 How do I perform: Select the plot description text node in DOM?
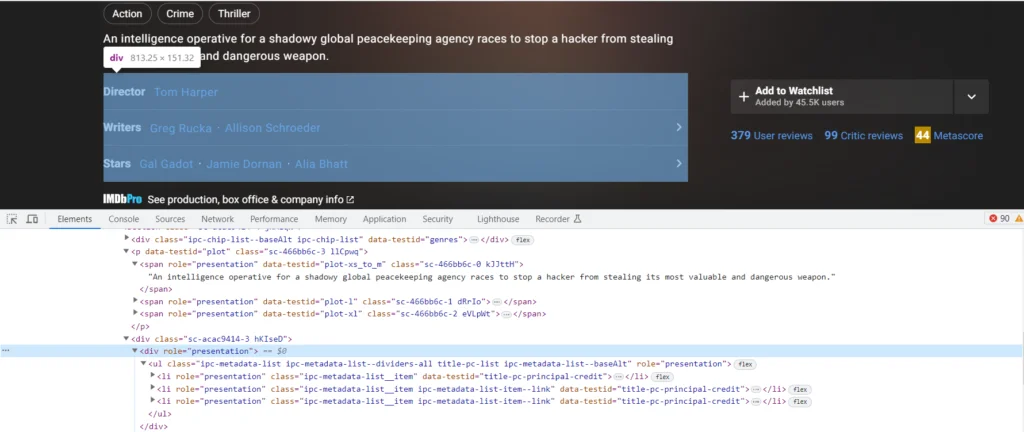click(492, 277)
